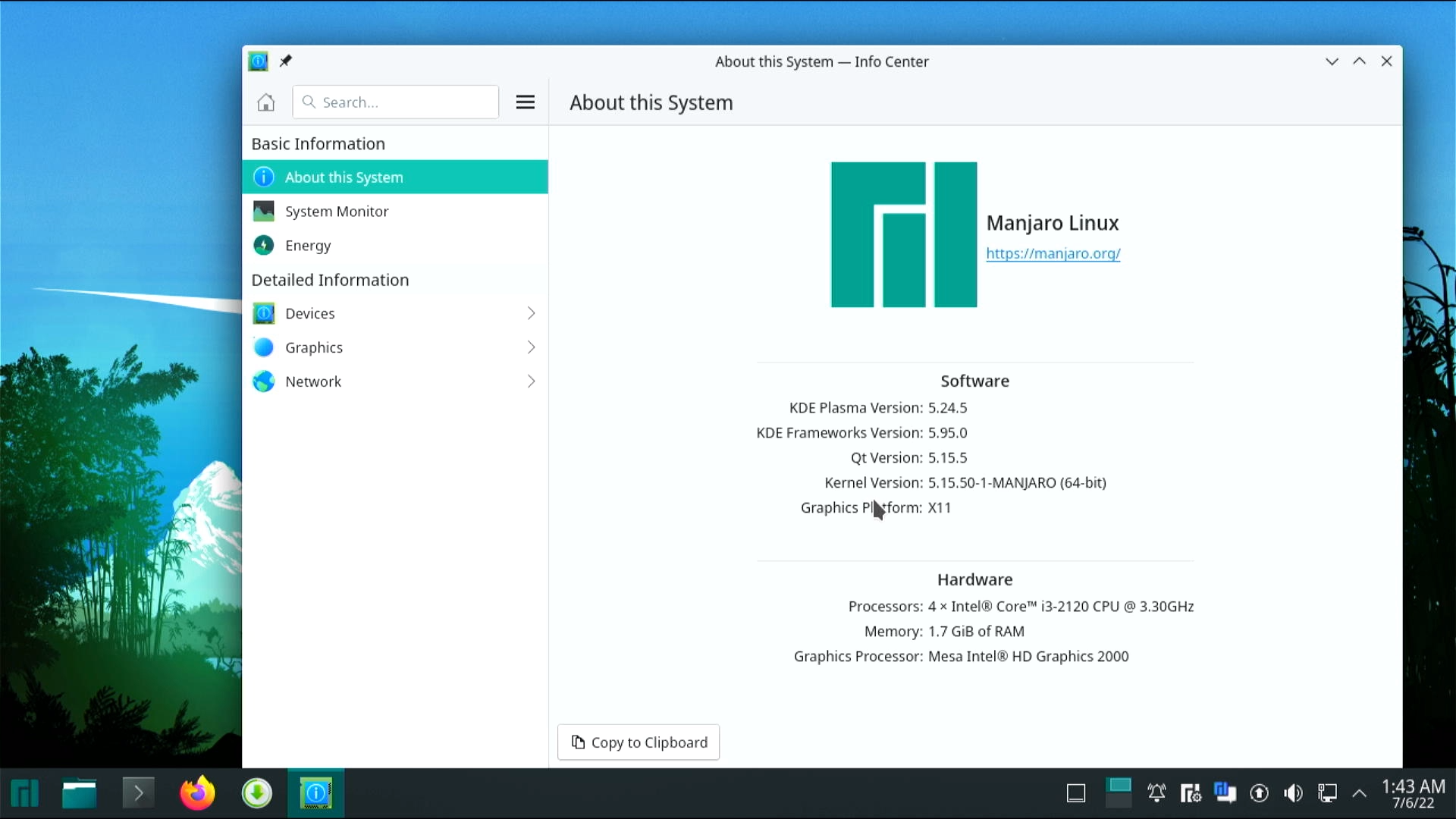Open the manjaro.org link
1456x819 pixels.
point(1053,254)
